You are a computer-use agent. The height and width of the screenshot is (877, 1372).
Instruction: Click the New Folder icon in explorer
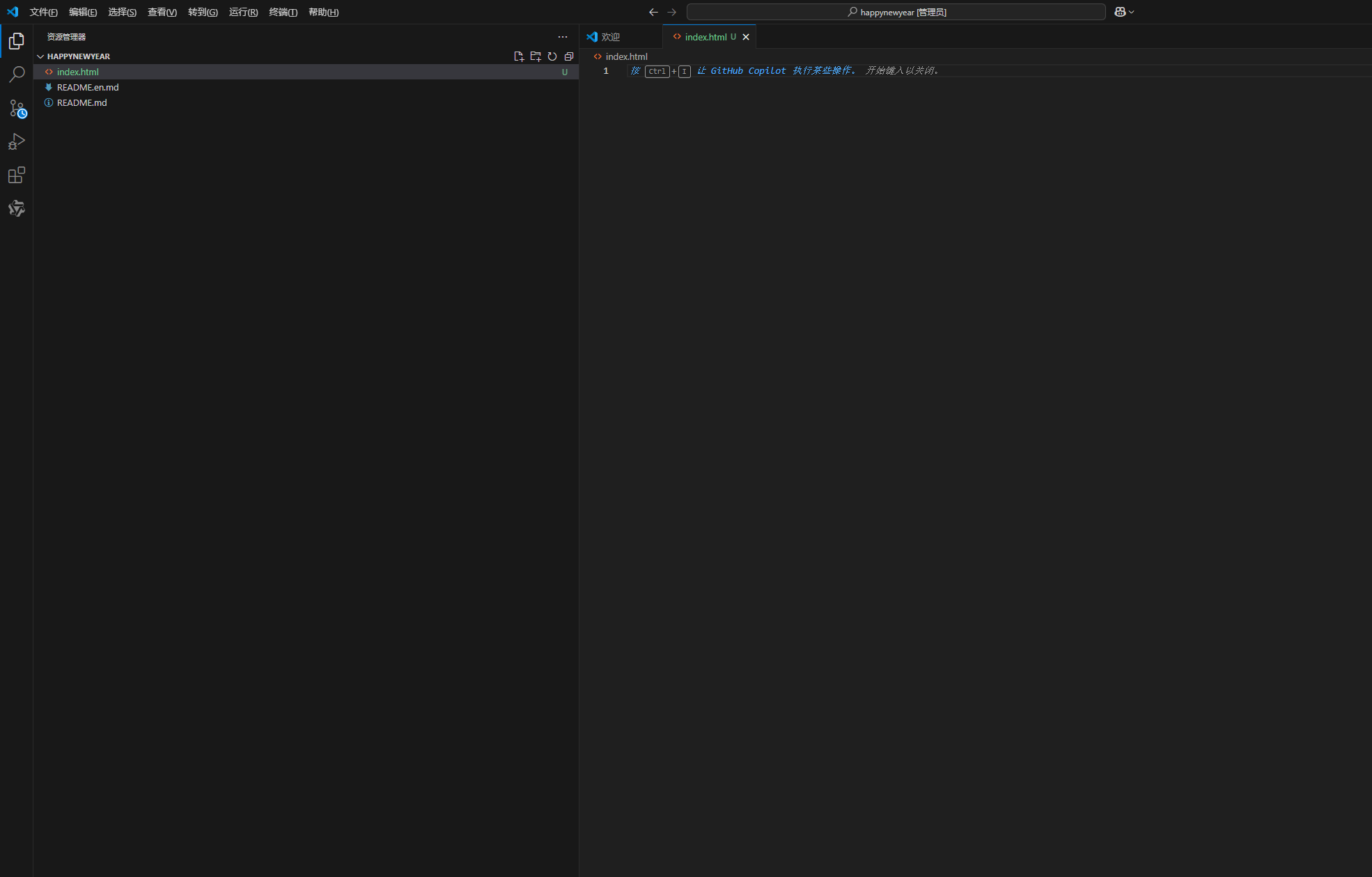(x=536, y=56)
